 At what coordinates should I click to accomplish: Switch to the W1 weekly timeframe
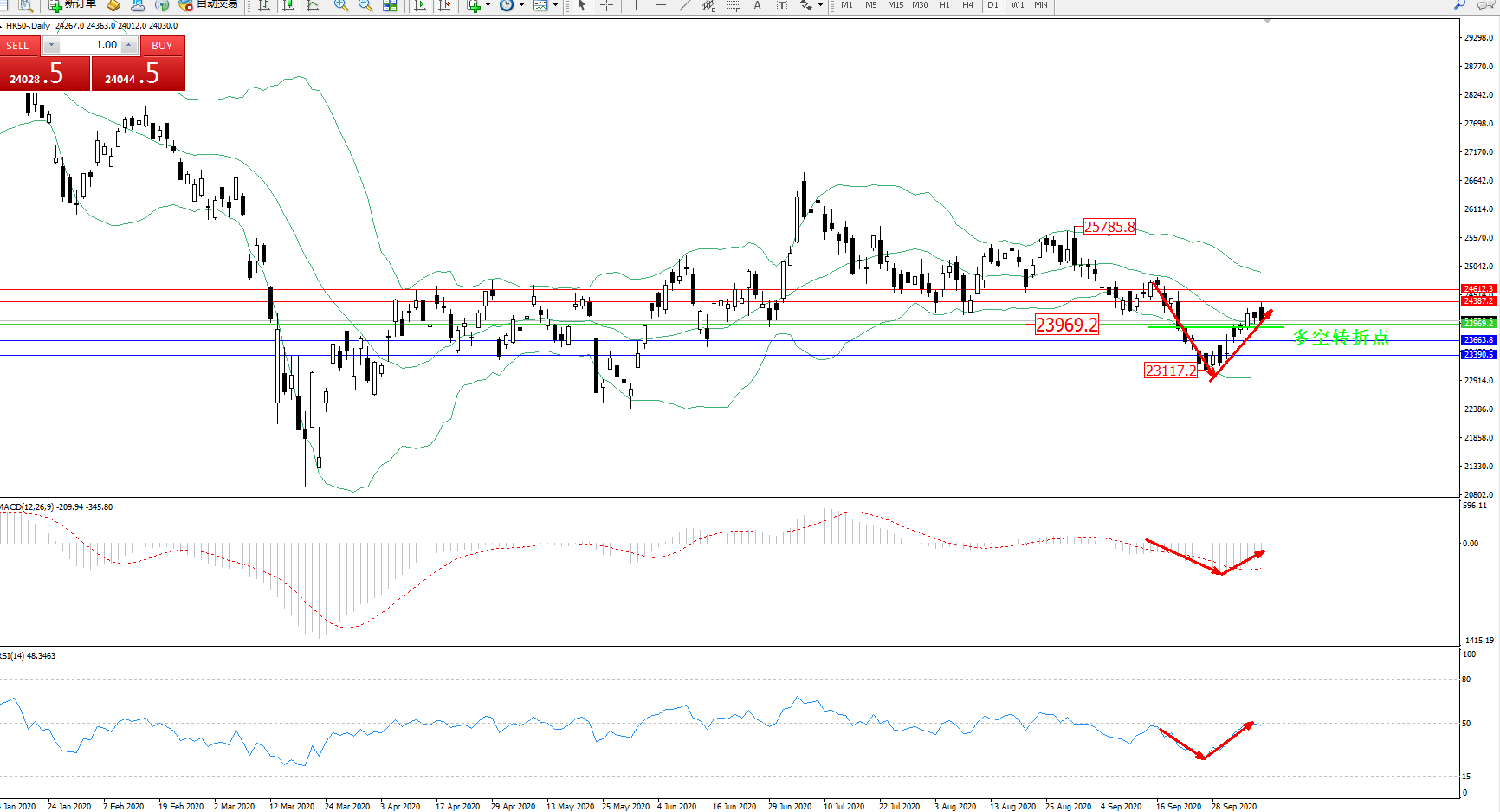[1017, 5]
